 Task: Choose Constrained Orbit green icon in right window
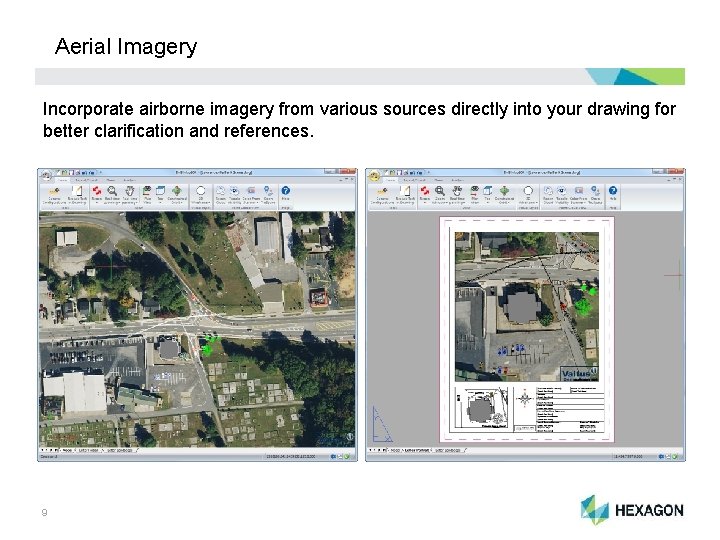click(504, 190)
